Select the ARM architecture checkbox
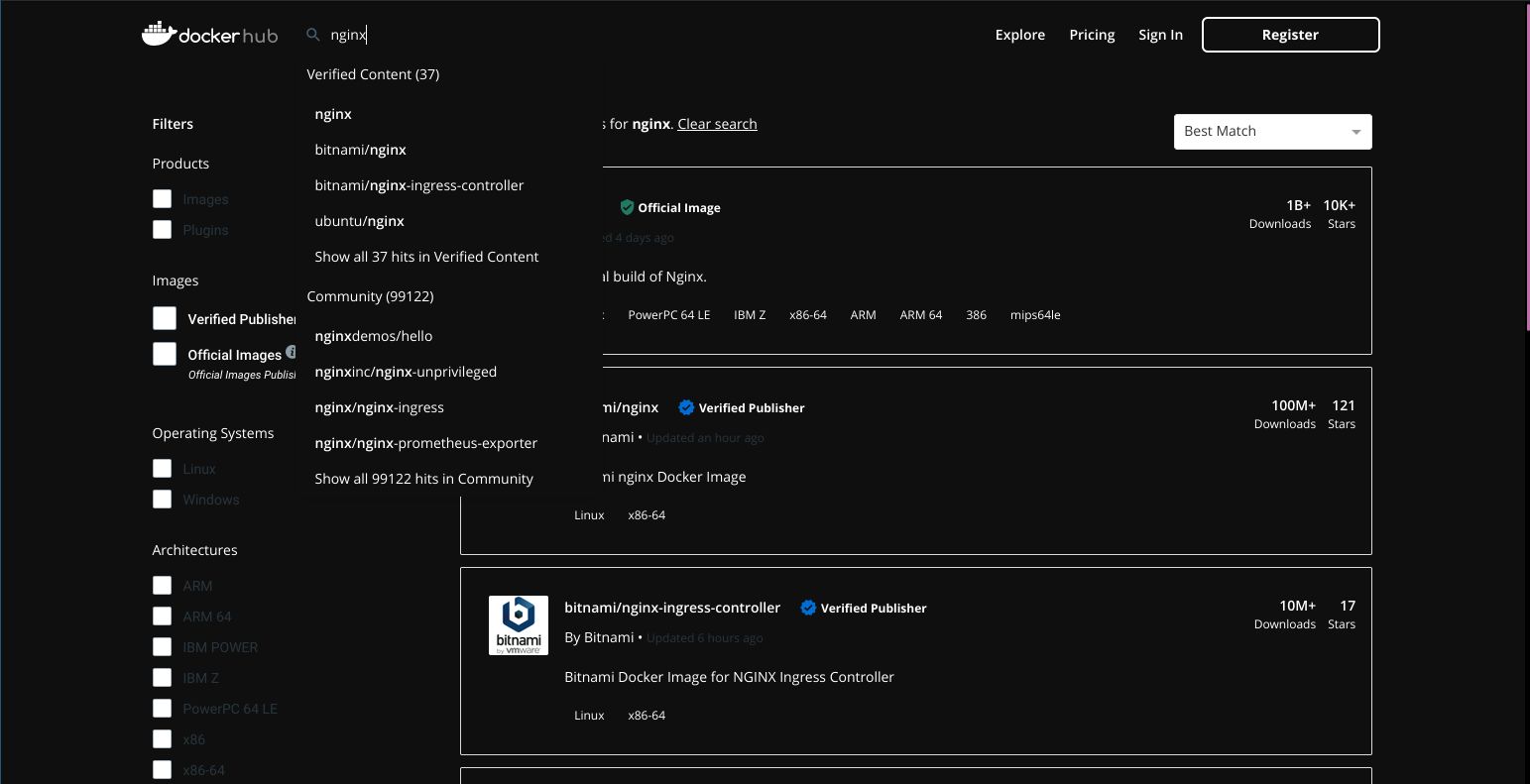1530x784 pixels. click(x=162, y=586)
